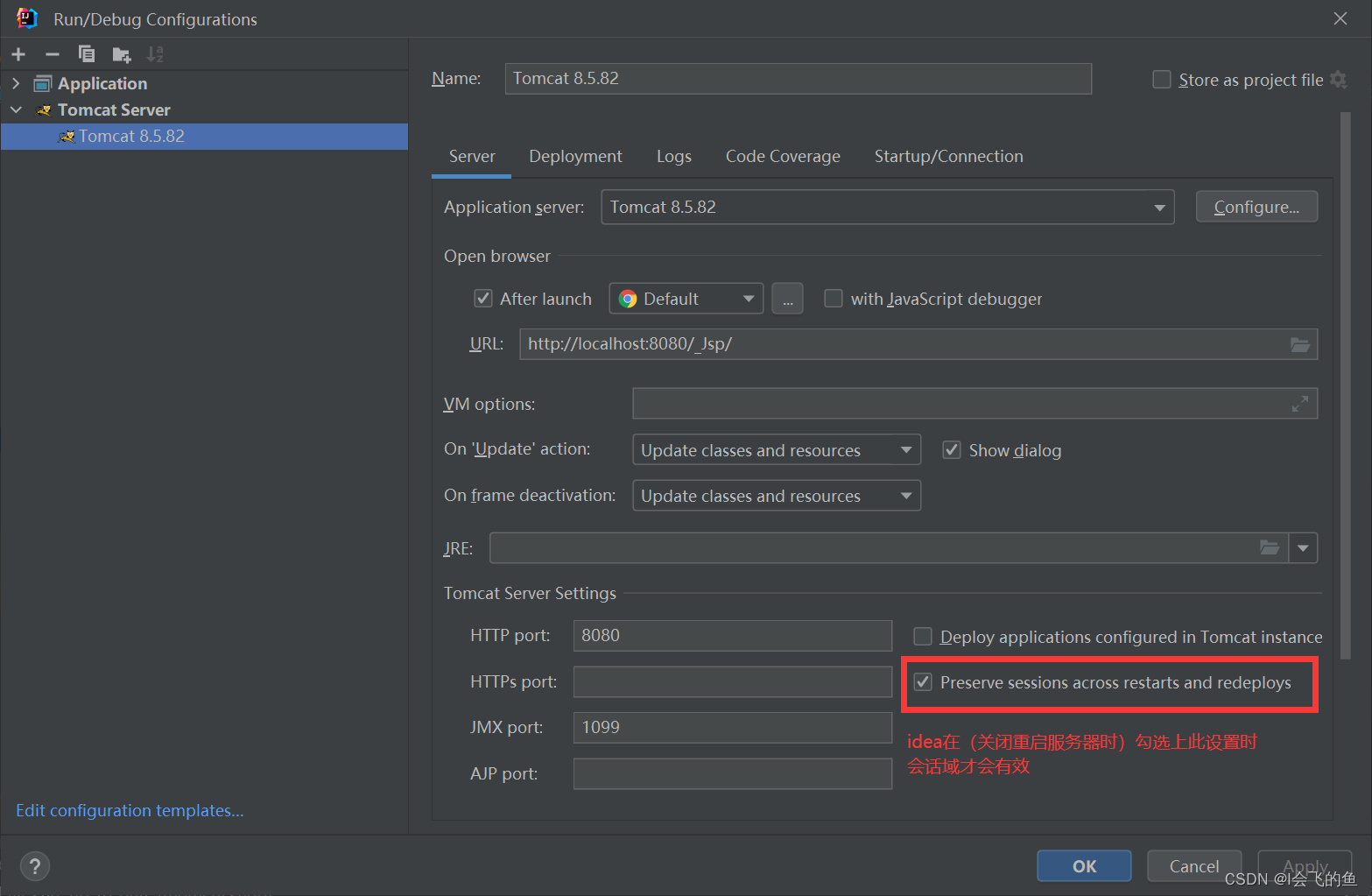Open the Application server dropdown
The height and width of the screenshot is (896, 1372).
click(x=888, y=208)
